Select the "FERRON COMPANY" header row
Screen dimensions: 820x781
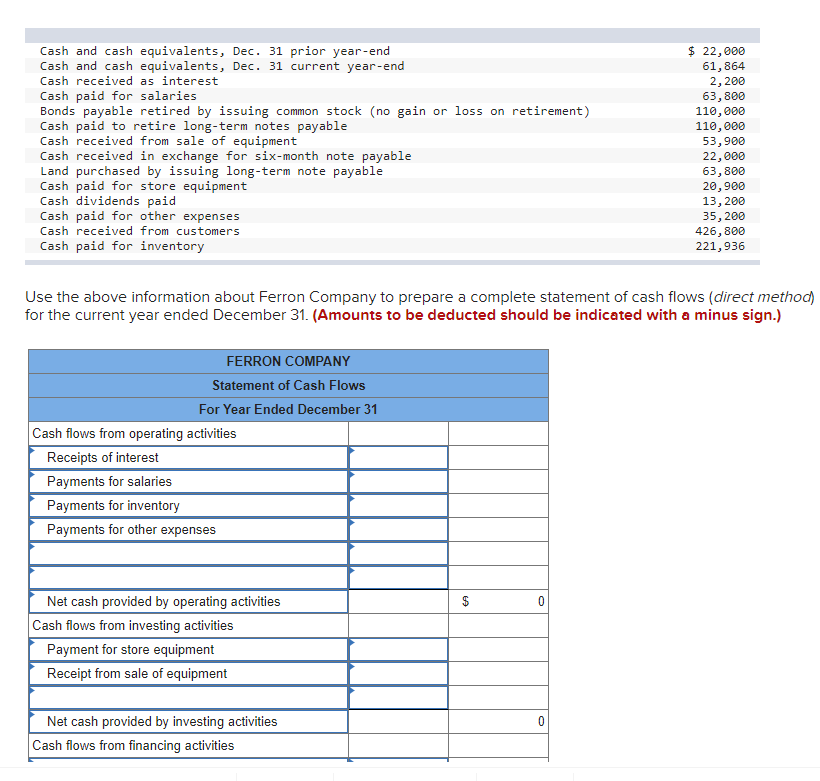[x=288, y=361]
